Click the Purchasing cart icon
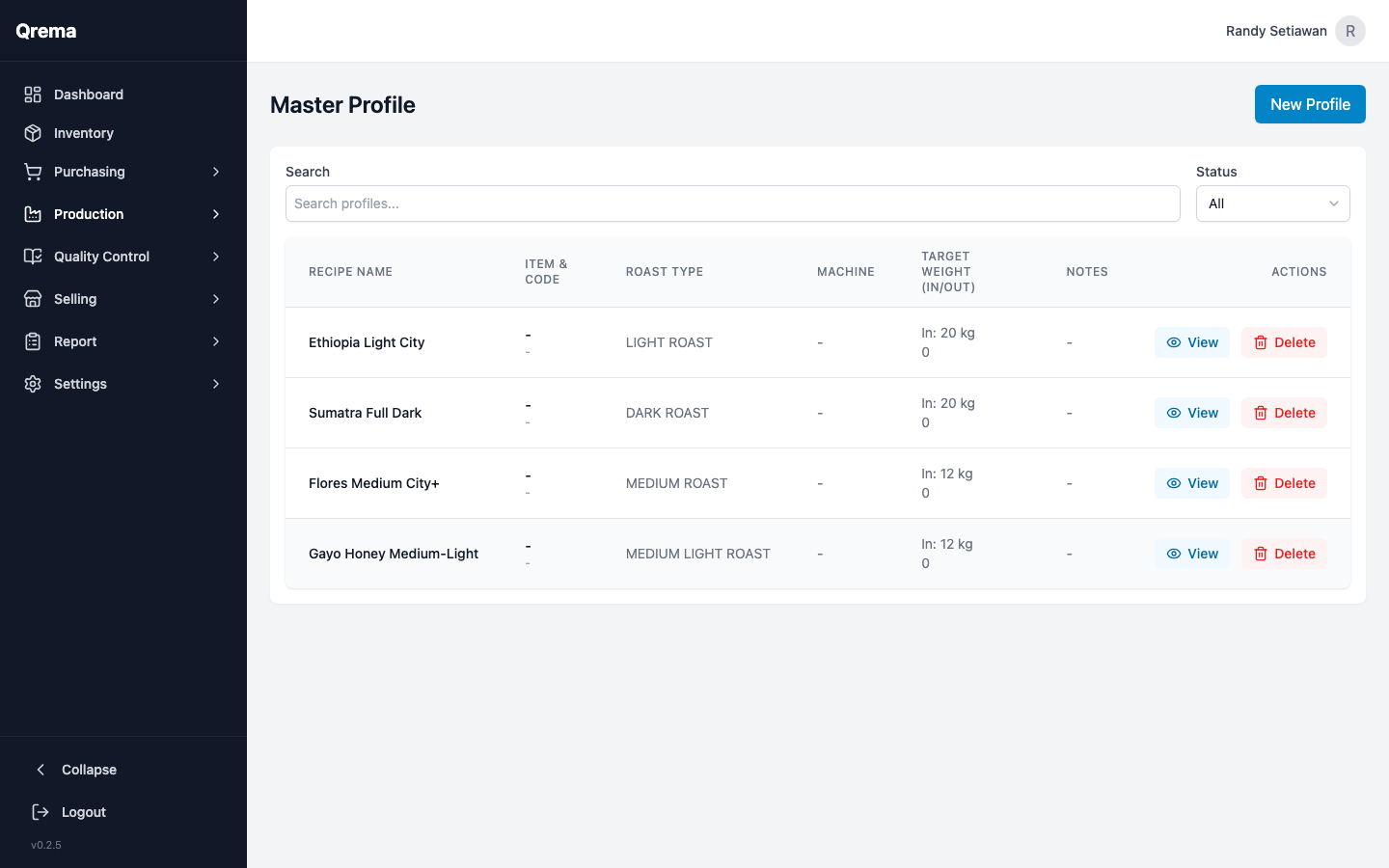 point(32,171)
